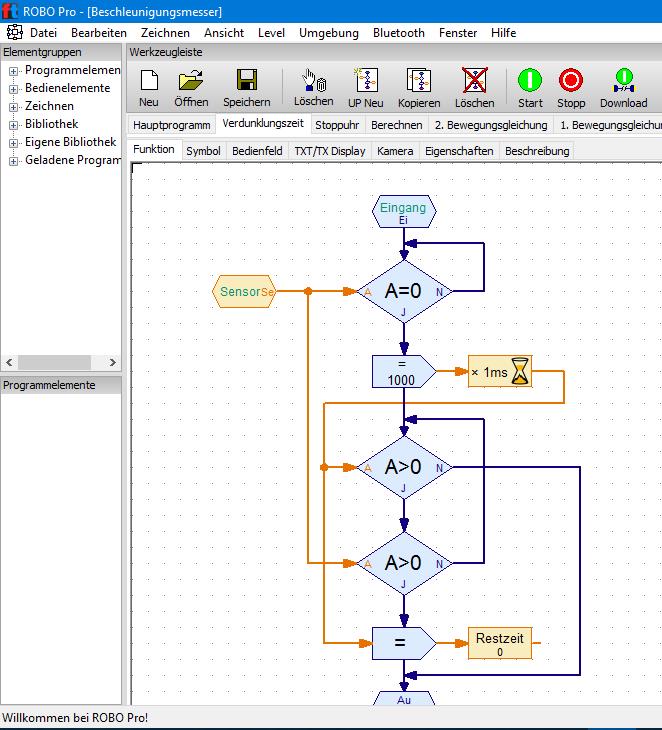This screenshot has width=662, height=730.
Task: Open the Level menu
Action: 271,33
